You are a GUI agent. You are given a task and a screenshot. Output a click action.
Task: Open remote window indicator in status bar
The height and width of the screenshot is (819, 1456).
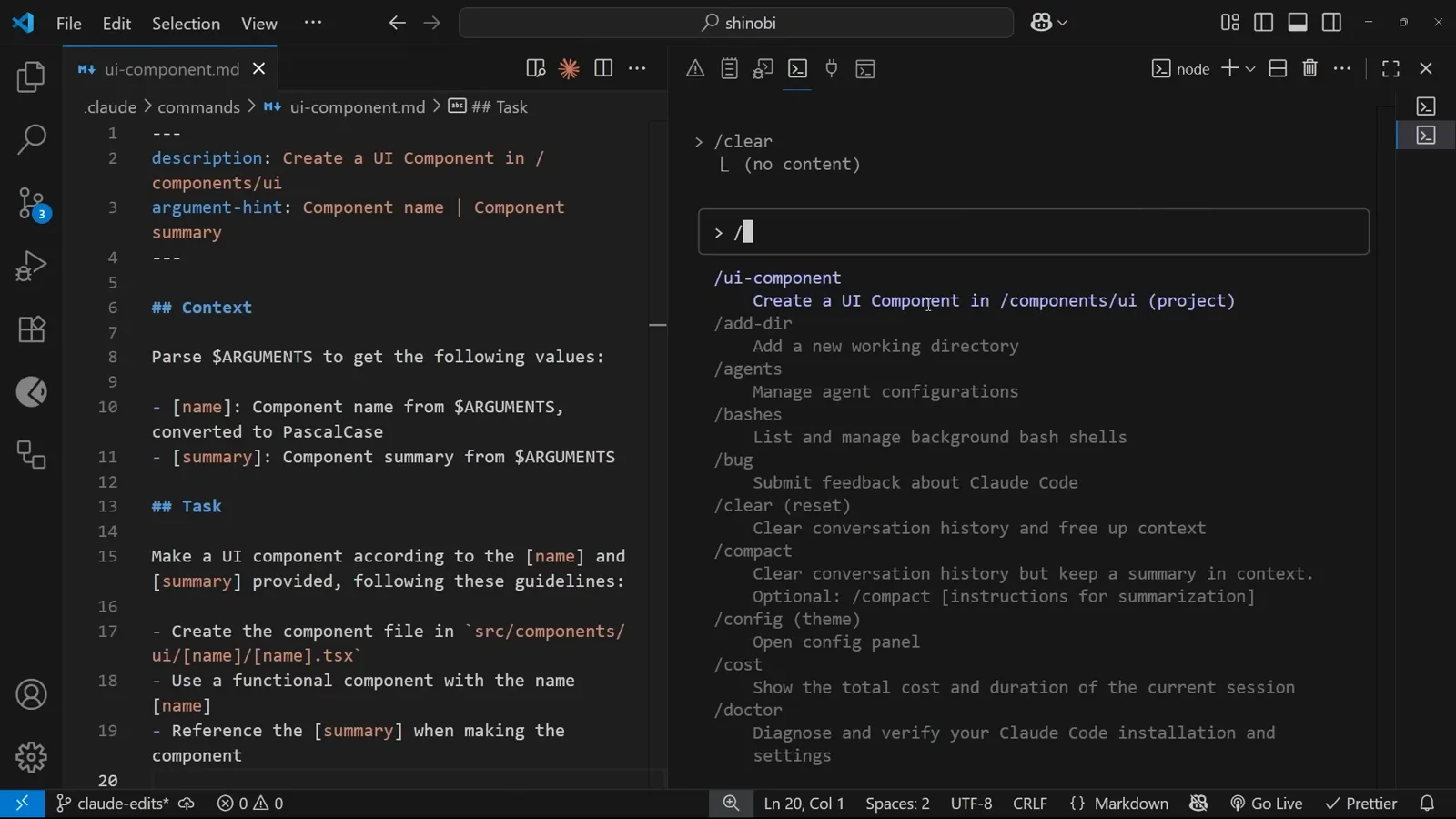(22, 804)
